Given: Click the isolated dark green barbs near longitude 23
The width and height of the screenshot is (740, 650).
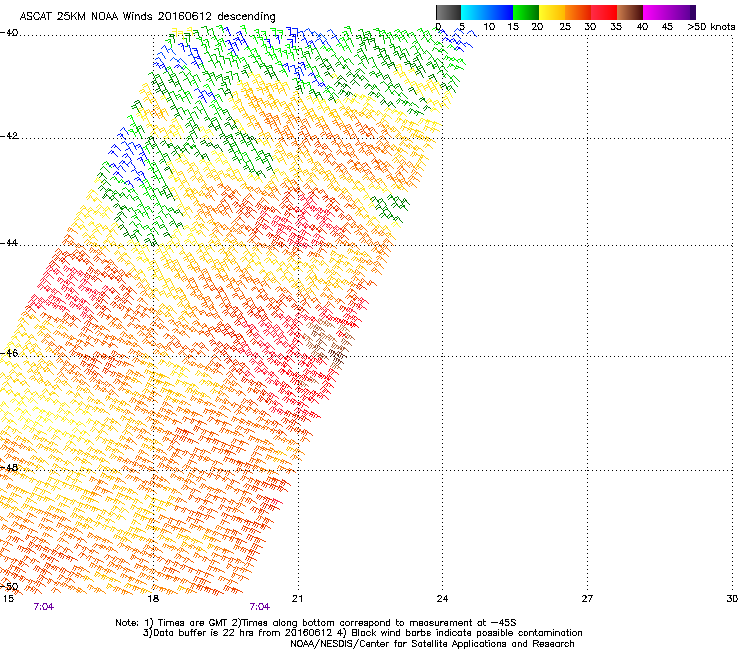Looking at the screenshot, I should 389,208.
